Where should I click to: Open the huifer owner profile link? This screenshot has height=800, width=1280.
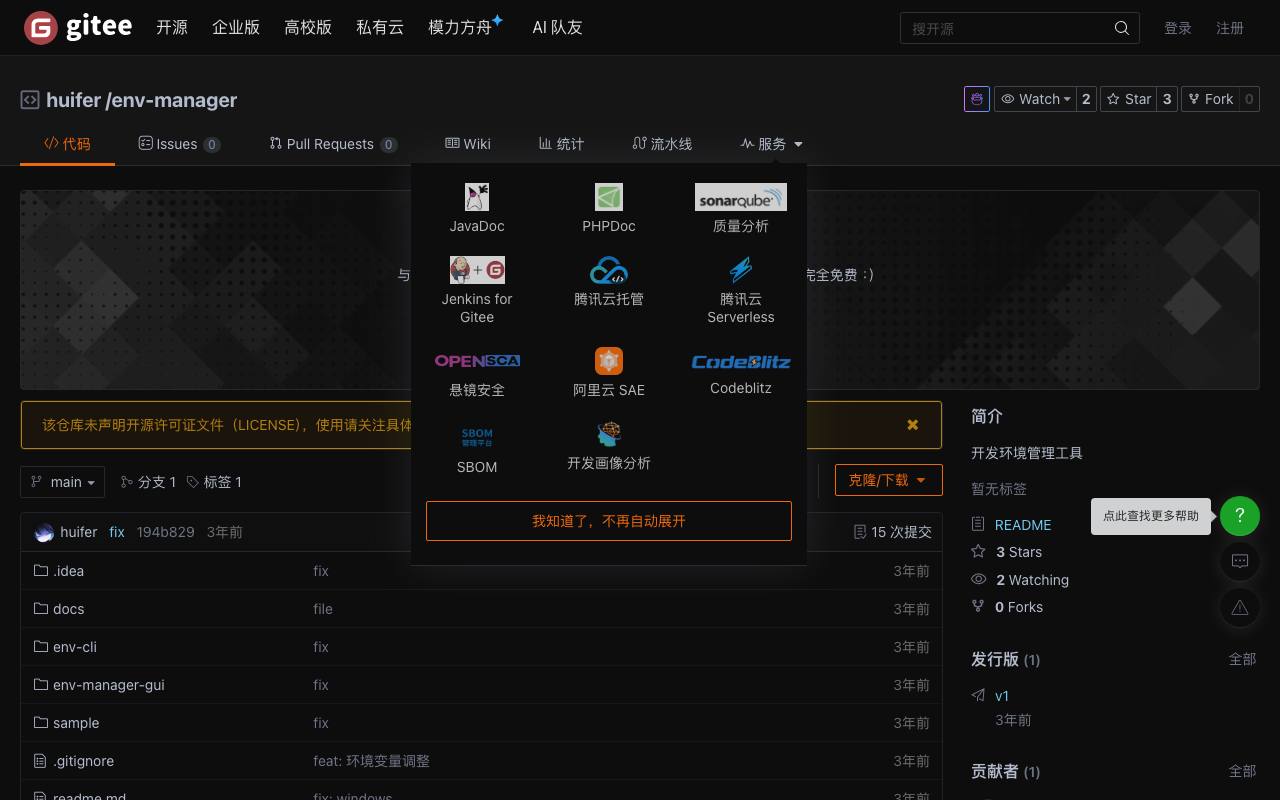tap(73, 100)
